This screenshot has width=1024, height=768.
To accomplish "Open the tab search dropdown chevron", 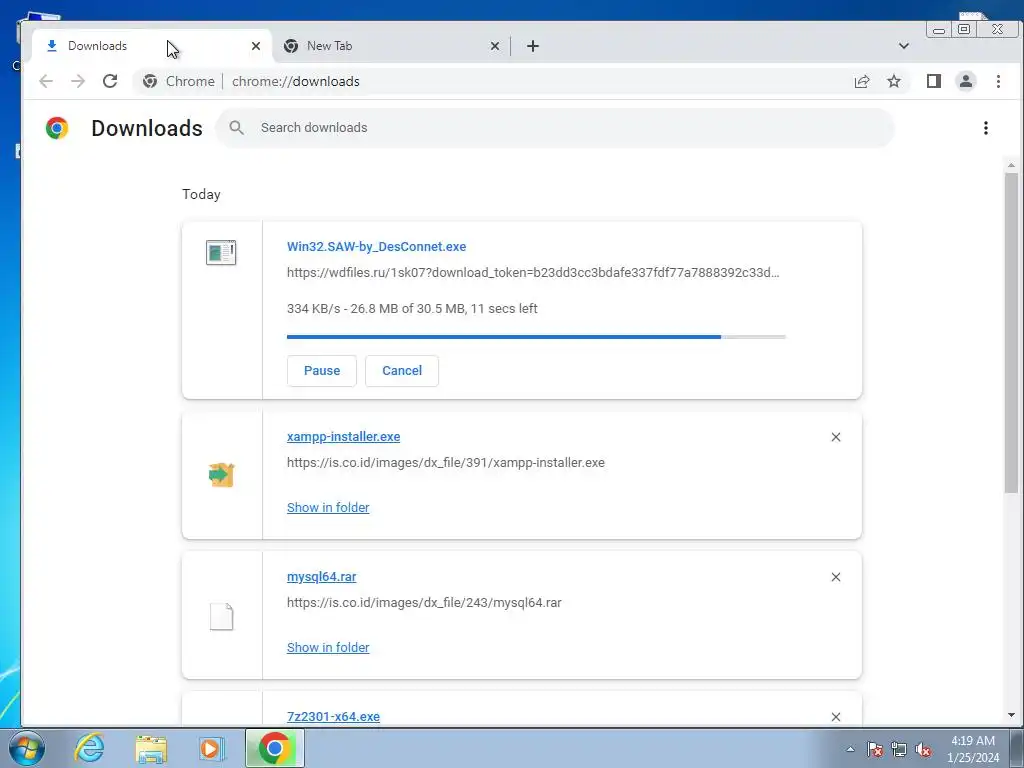I will pos(904,46).
